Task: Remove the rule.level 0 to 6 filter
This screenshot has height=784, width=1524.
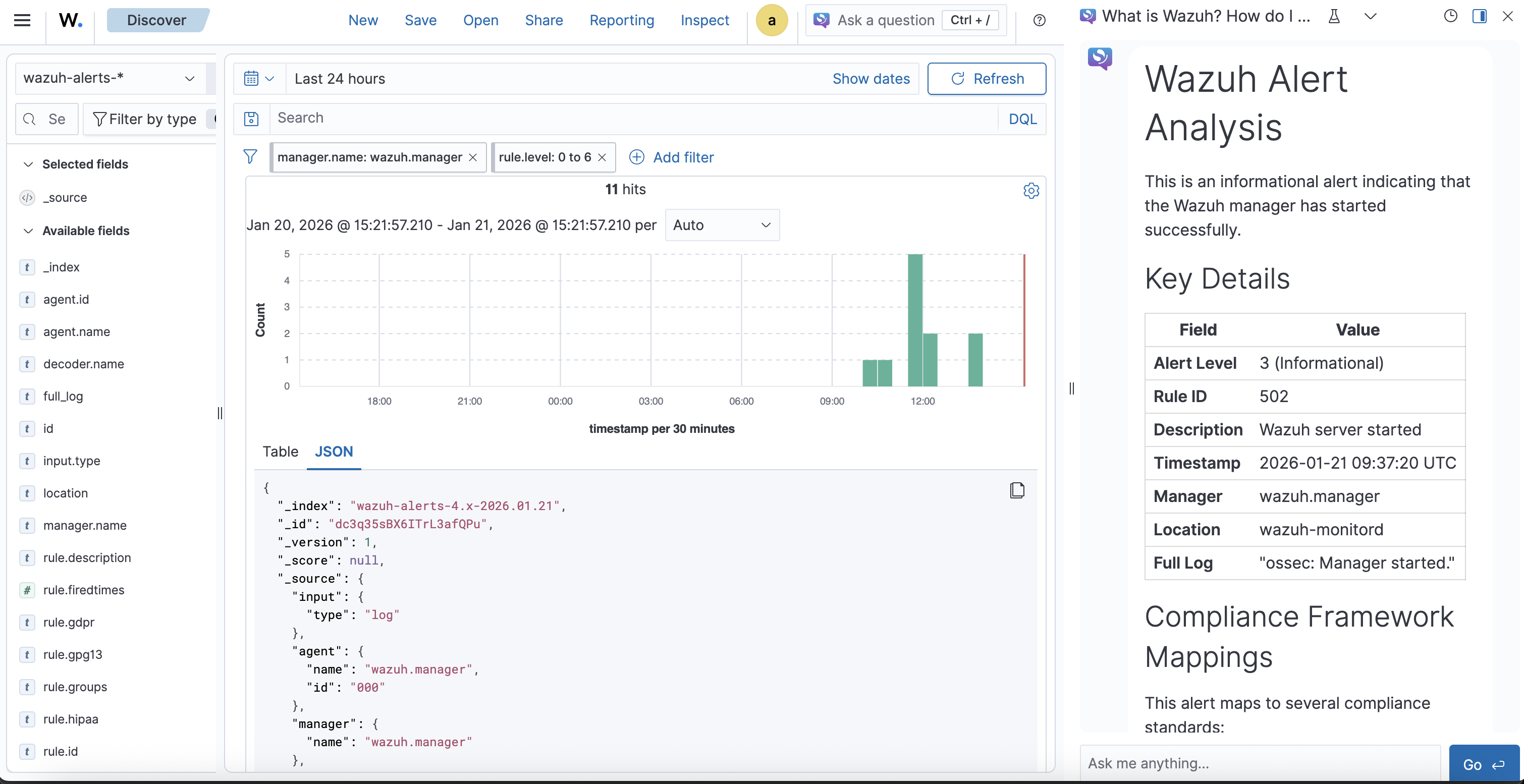Action: coord(602,157)
